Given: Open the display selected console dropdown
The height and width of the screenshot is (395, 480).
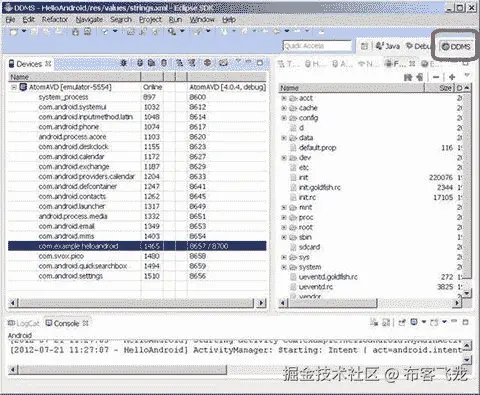Looking at the screenshot, I should tap(424, 322).
